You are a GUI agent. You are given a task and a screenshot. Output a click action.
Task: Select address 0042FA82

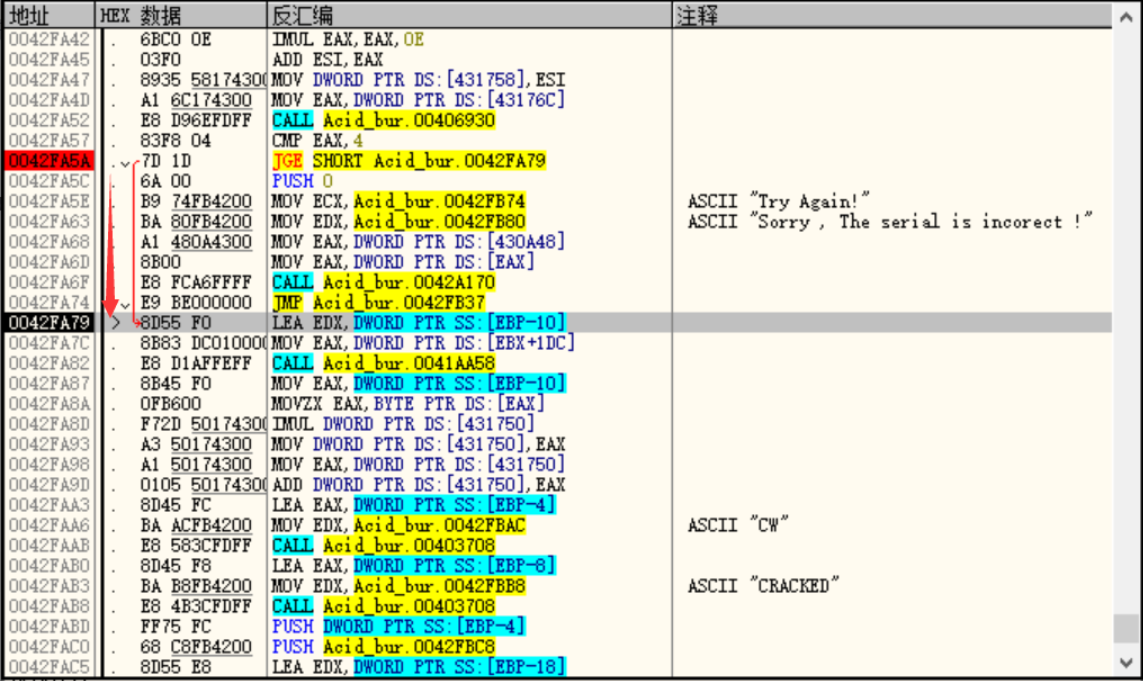coord(49,363)
